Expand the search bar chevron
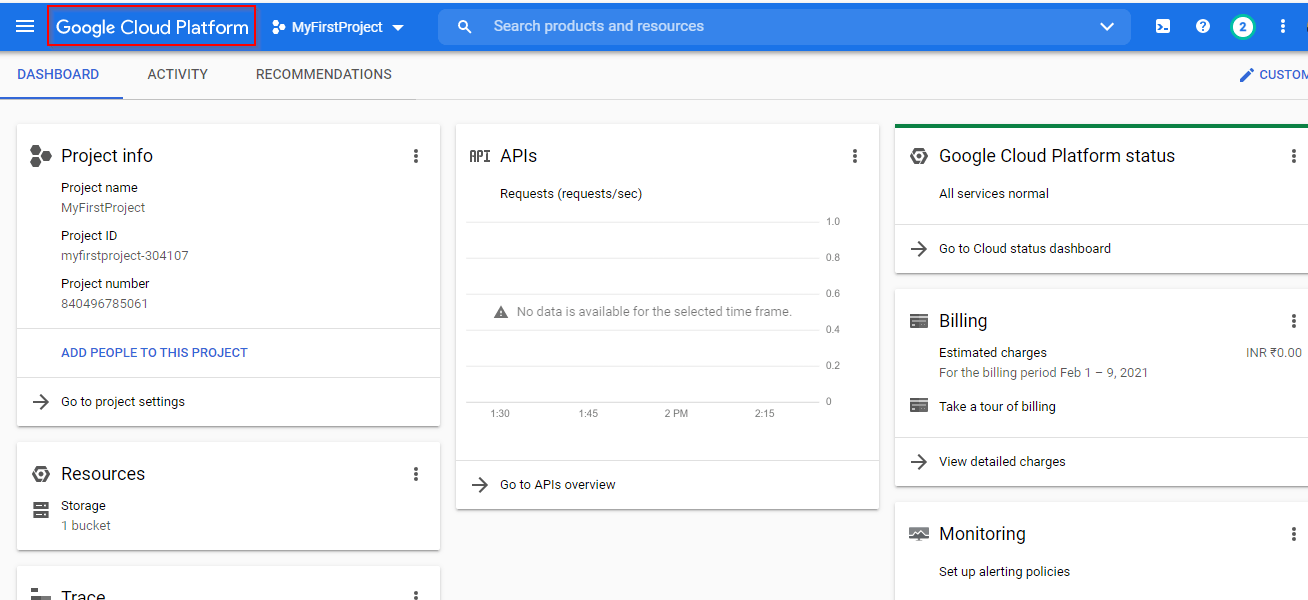The width and height of the screenshot is (1308, 600). tap(1107, 27)
